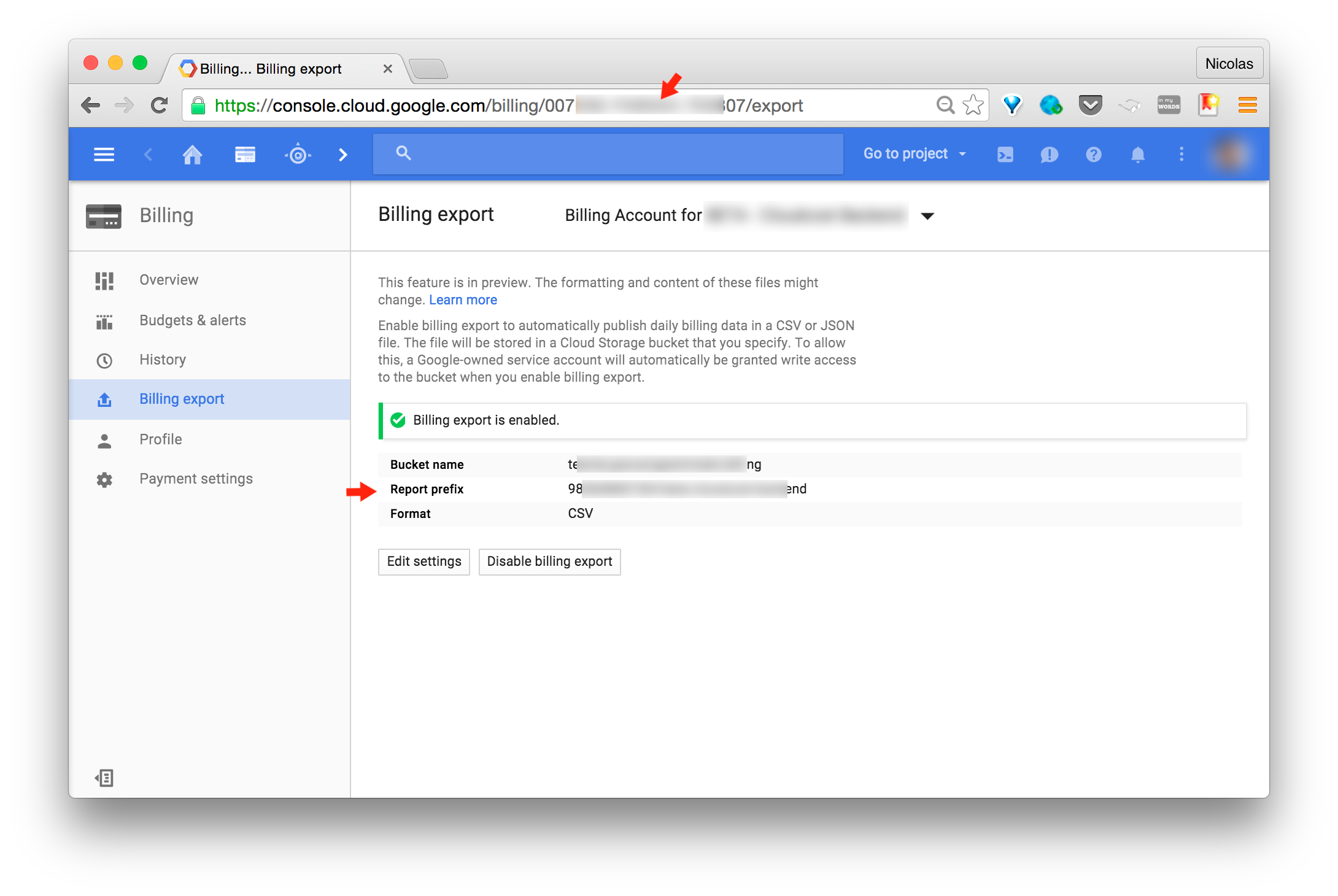Click the Edit settings button
Image resolution: width=1338 pixels, height=896 pixels.
tap(423, 562)
